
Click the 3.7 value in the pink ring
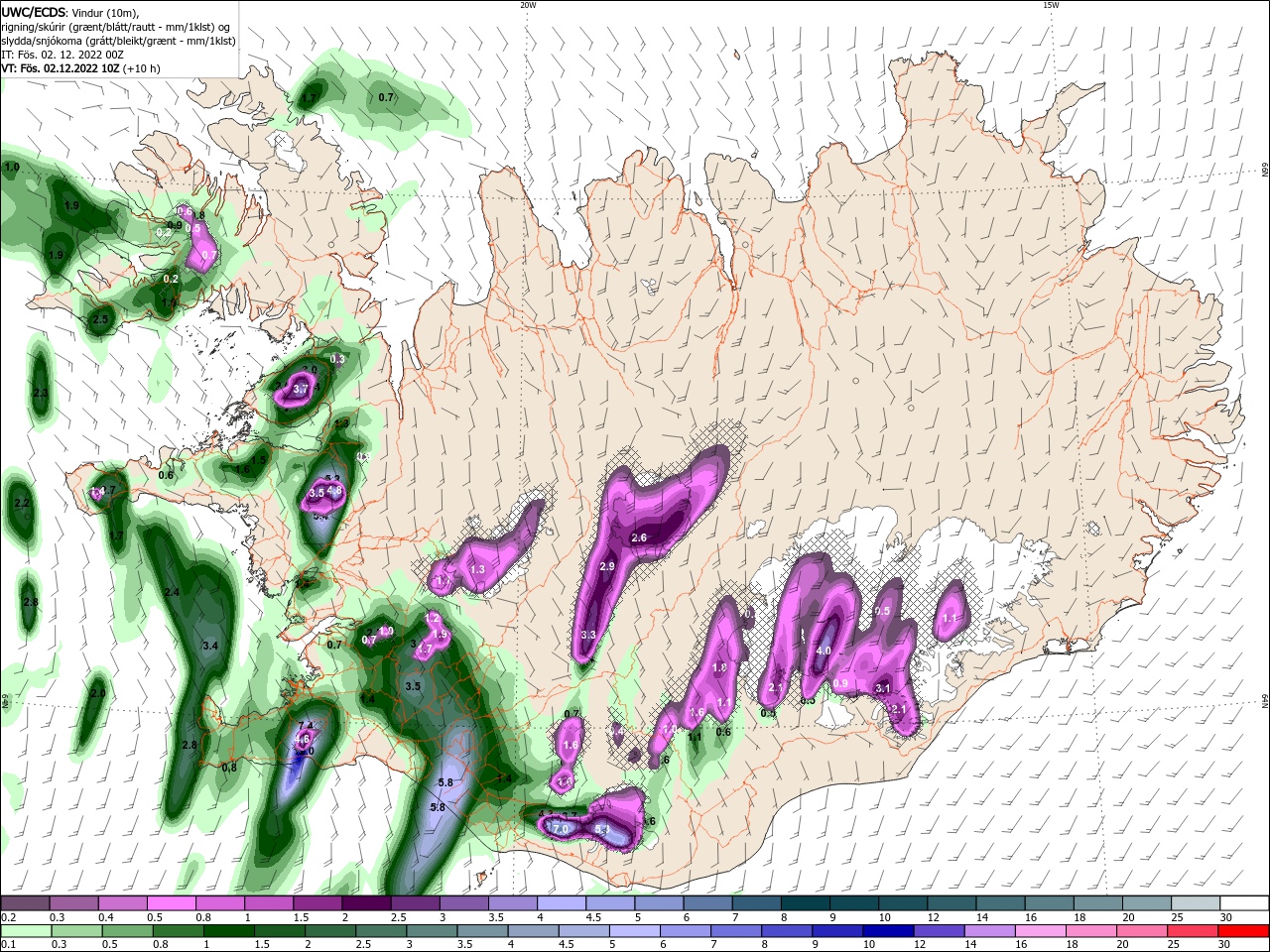coord(302,390)
